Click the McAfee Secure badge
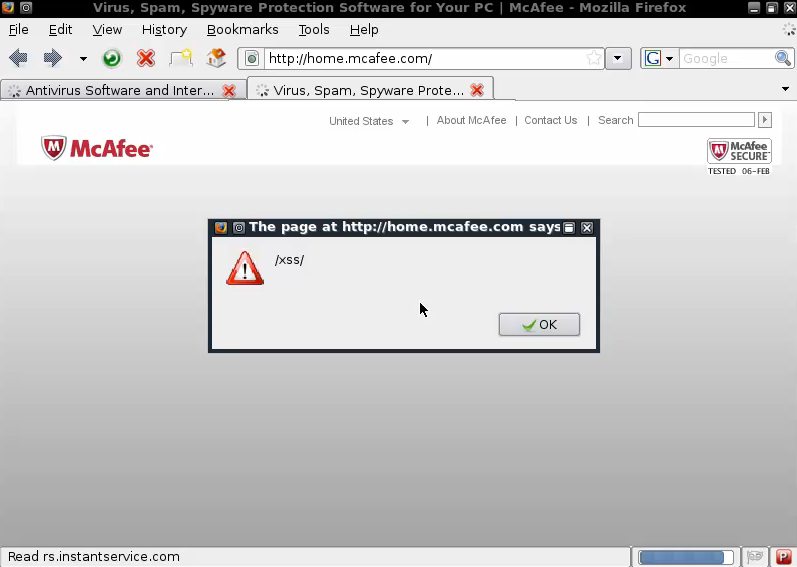The width and height of the screenshot is (797, 567). pyautogui.click(x=739, y=156)
